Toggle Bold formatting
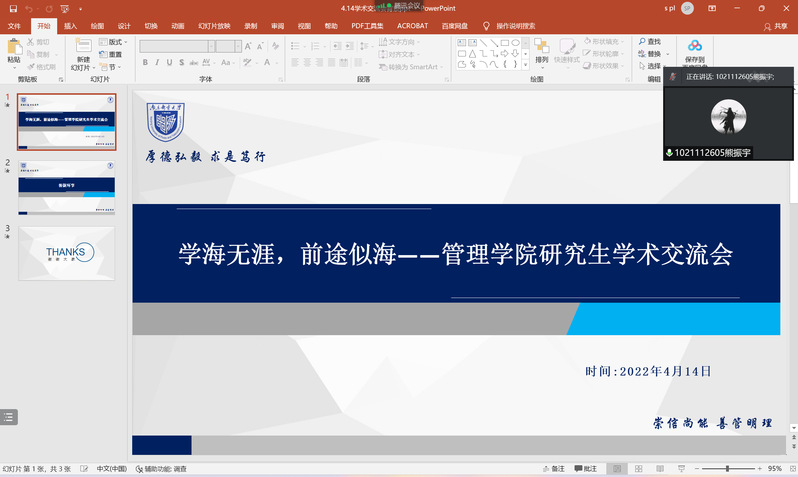 click(x=144, y=62)
